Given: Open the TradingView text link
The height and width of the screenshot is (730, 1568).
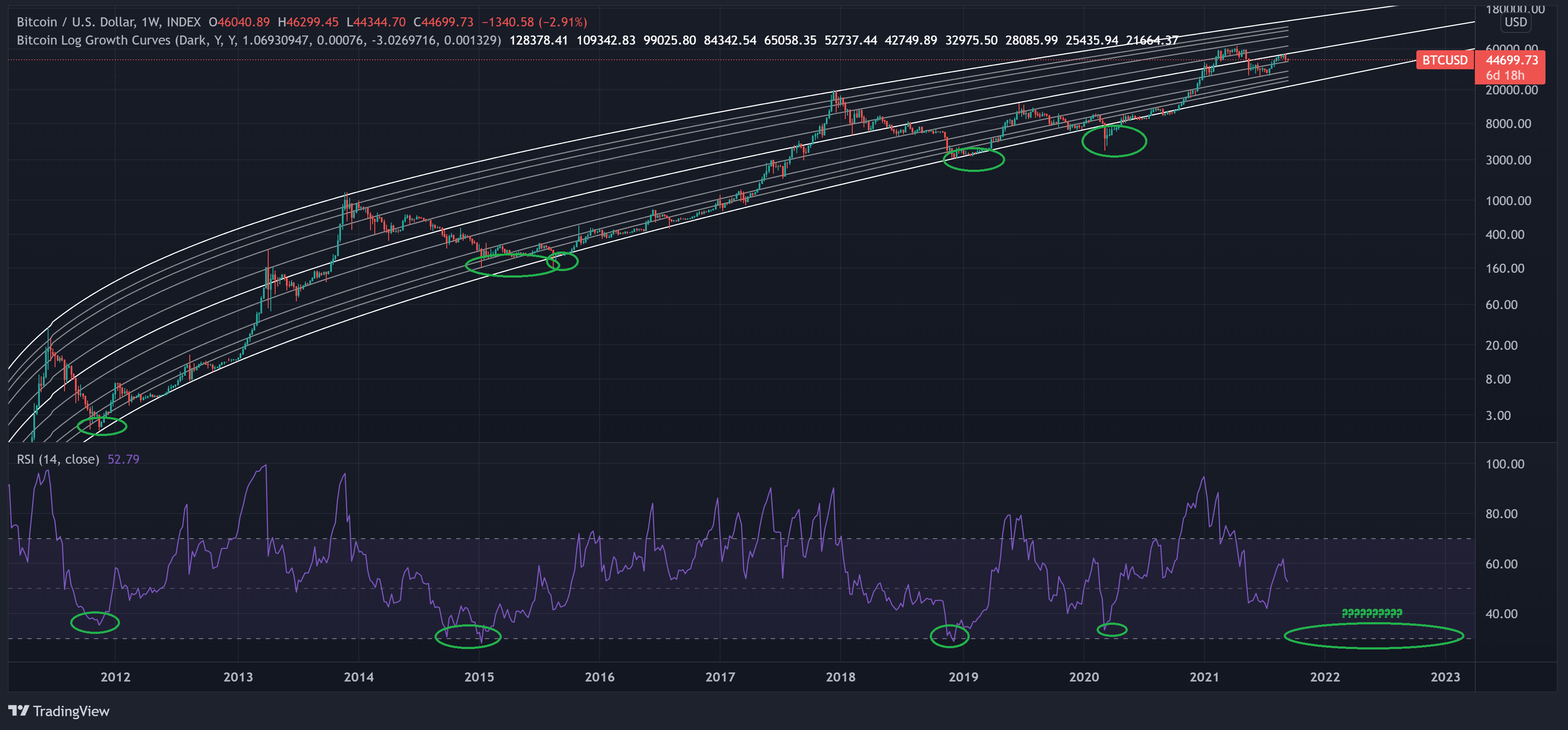Looking at the screenshot, I should (x=71, y=711).
